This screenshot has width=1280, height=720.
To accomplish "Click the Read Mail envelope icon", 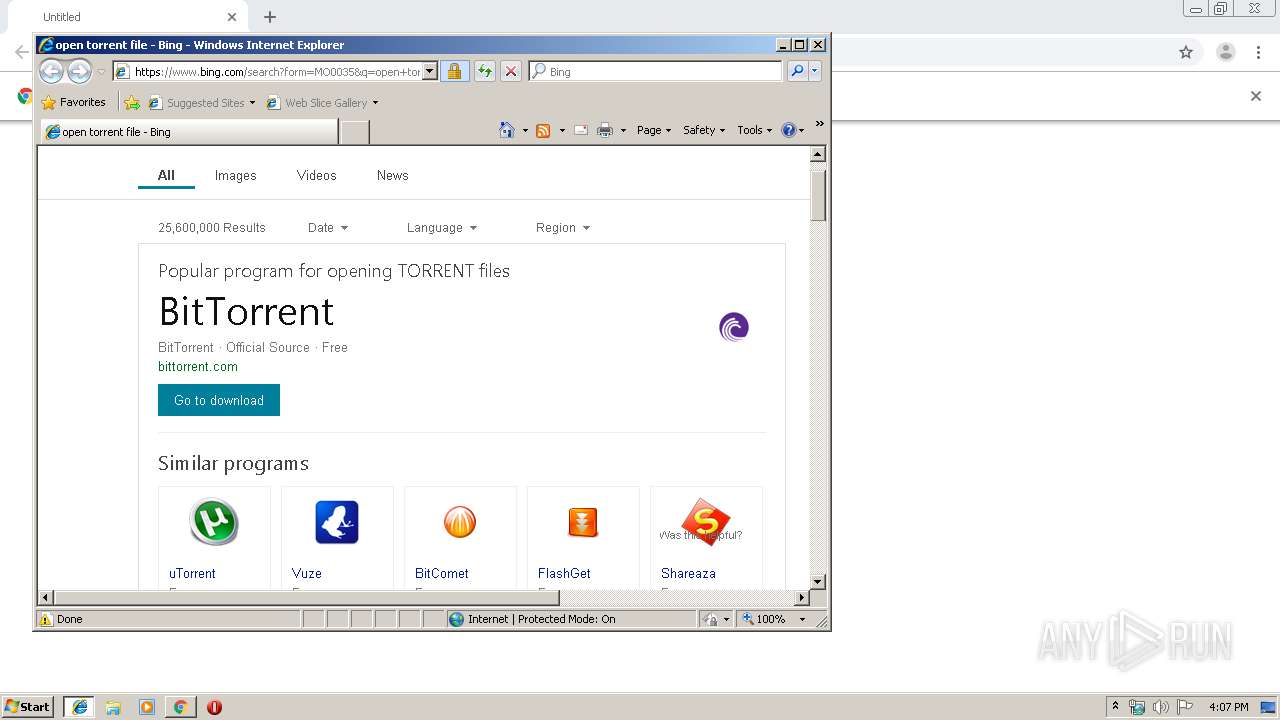I will [x=580, y=130].
